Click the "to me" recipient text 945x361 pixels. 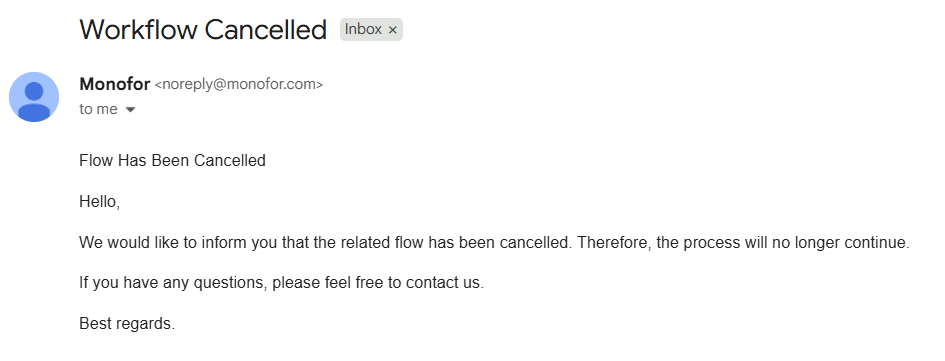(98, 109)
